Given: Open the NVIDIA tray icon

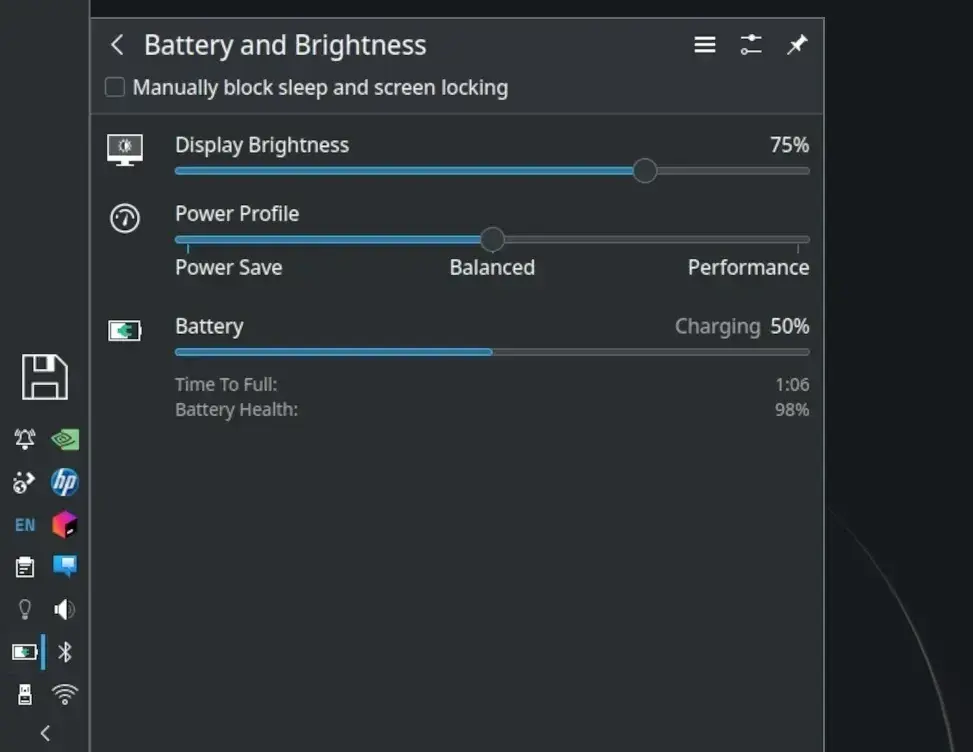Looking at the screenshot, I should coord(65,439).
